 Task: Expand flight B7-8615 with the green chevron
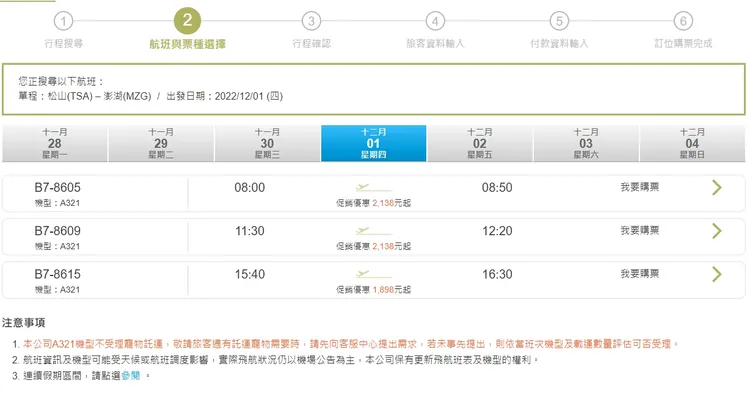click(716, 274)
